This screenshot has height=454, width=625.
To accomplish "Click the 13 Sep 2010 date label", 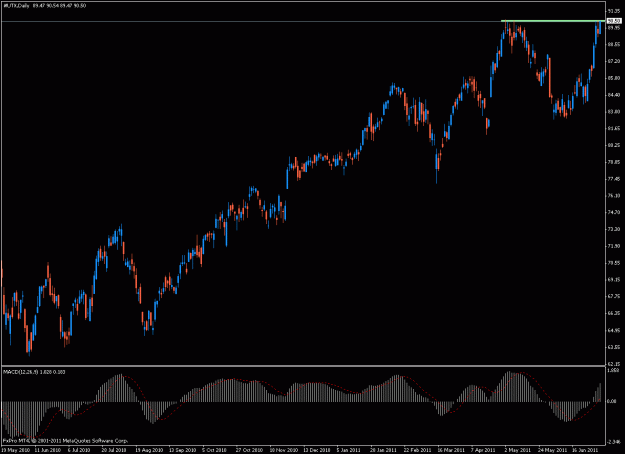I will pos(183,450).
